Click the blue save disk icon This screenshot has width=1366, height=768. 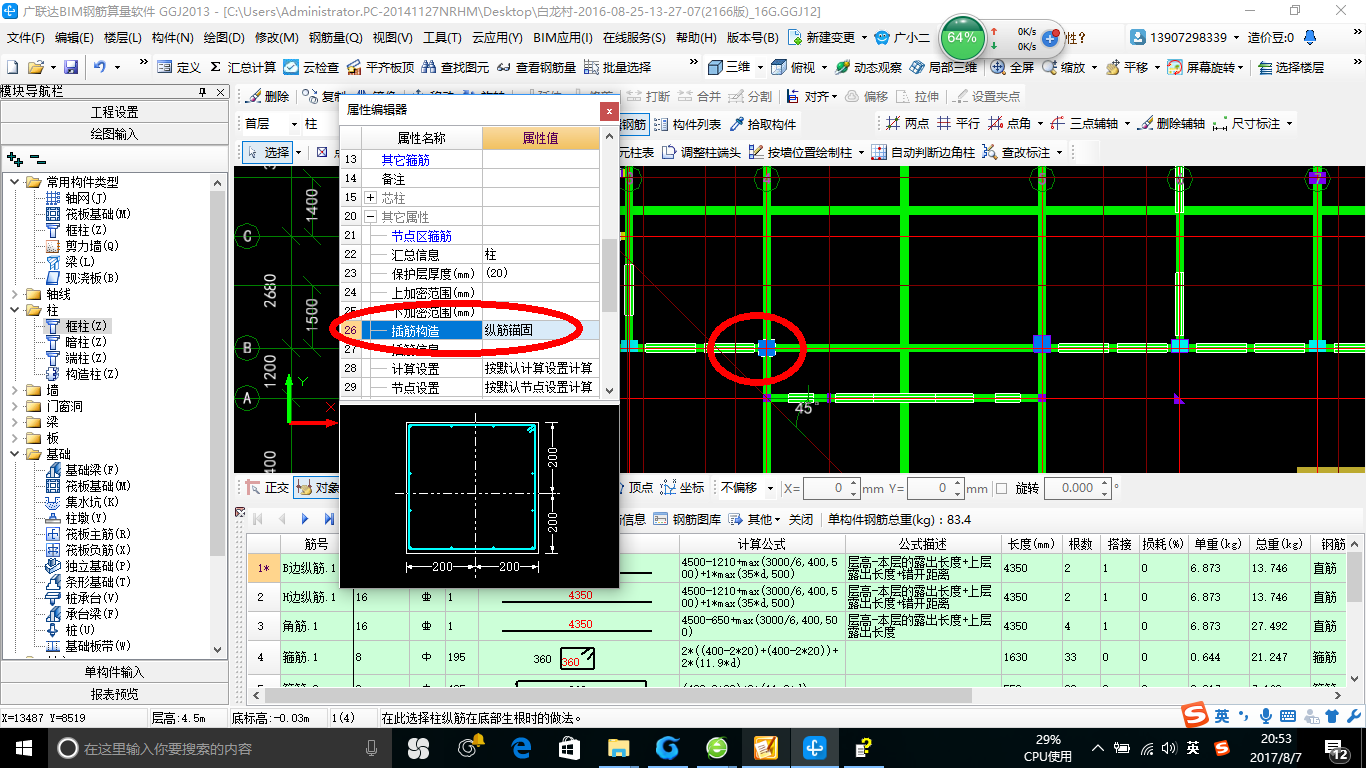click(x=71, y=67)
